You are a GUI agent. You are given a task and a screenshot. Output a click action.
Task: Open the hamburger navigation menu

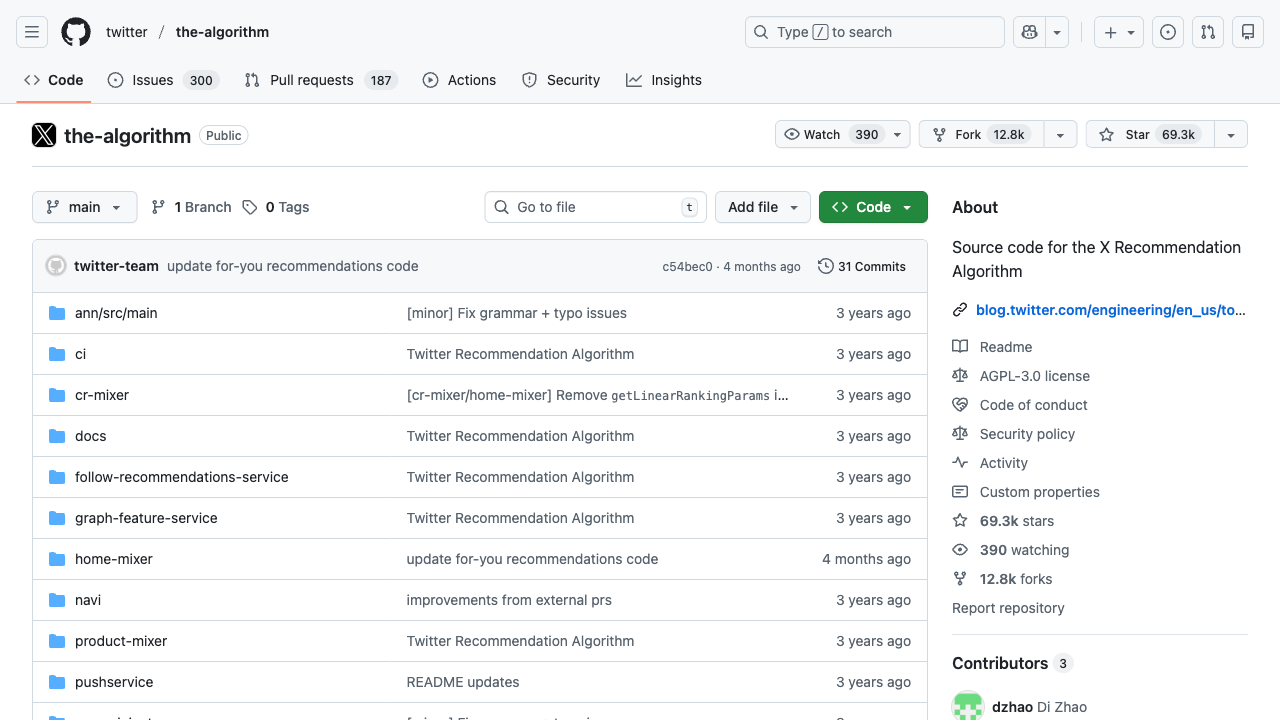click(32, 32)
